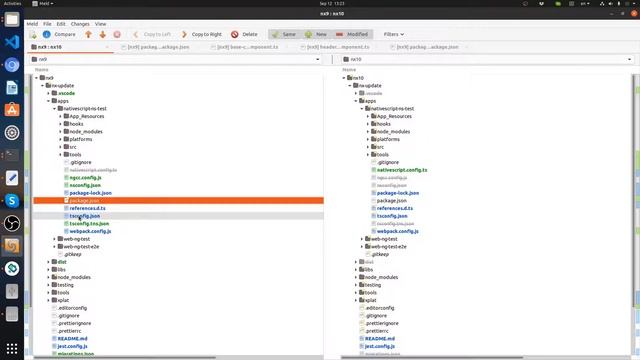The width and height of the screenshot is (640, 360).
Task: Select README.md in right pane
Action: [380, 339]
